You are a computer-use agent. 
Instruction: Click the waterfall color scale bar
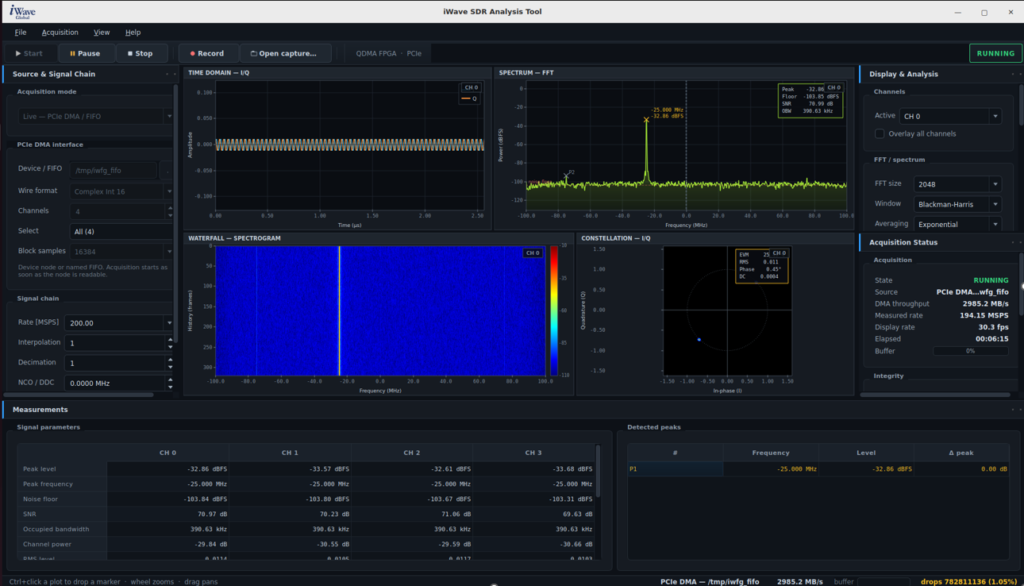click(554, 311)
